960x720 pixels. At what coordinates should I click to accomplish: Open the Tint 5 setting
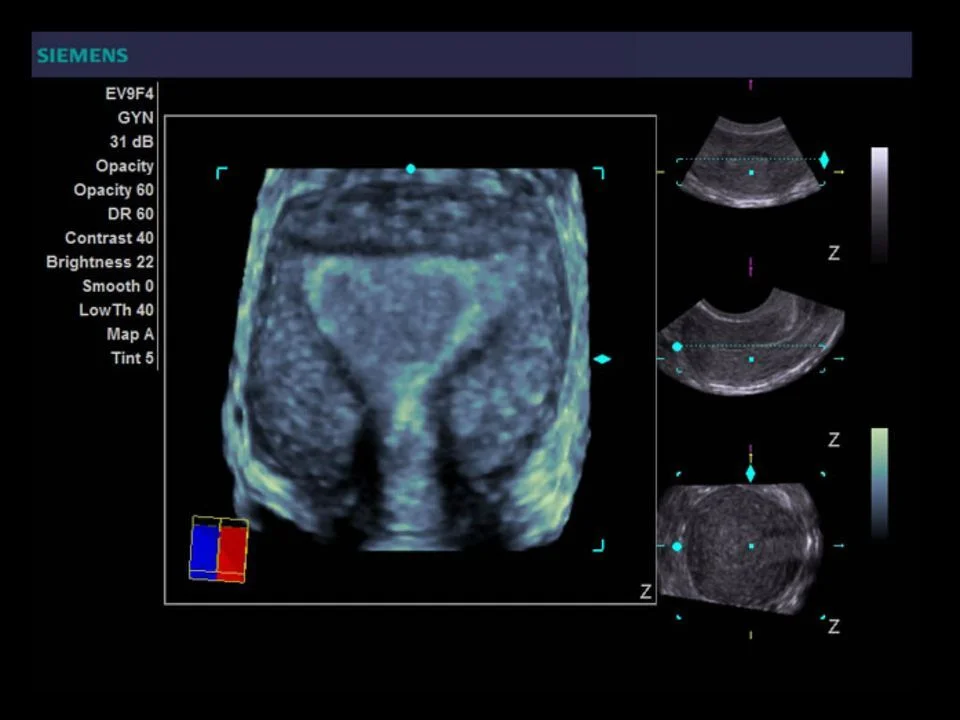click(x=132, y=358)
